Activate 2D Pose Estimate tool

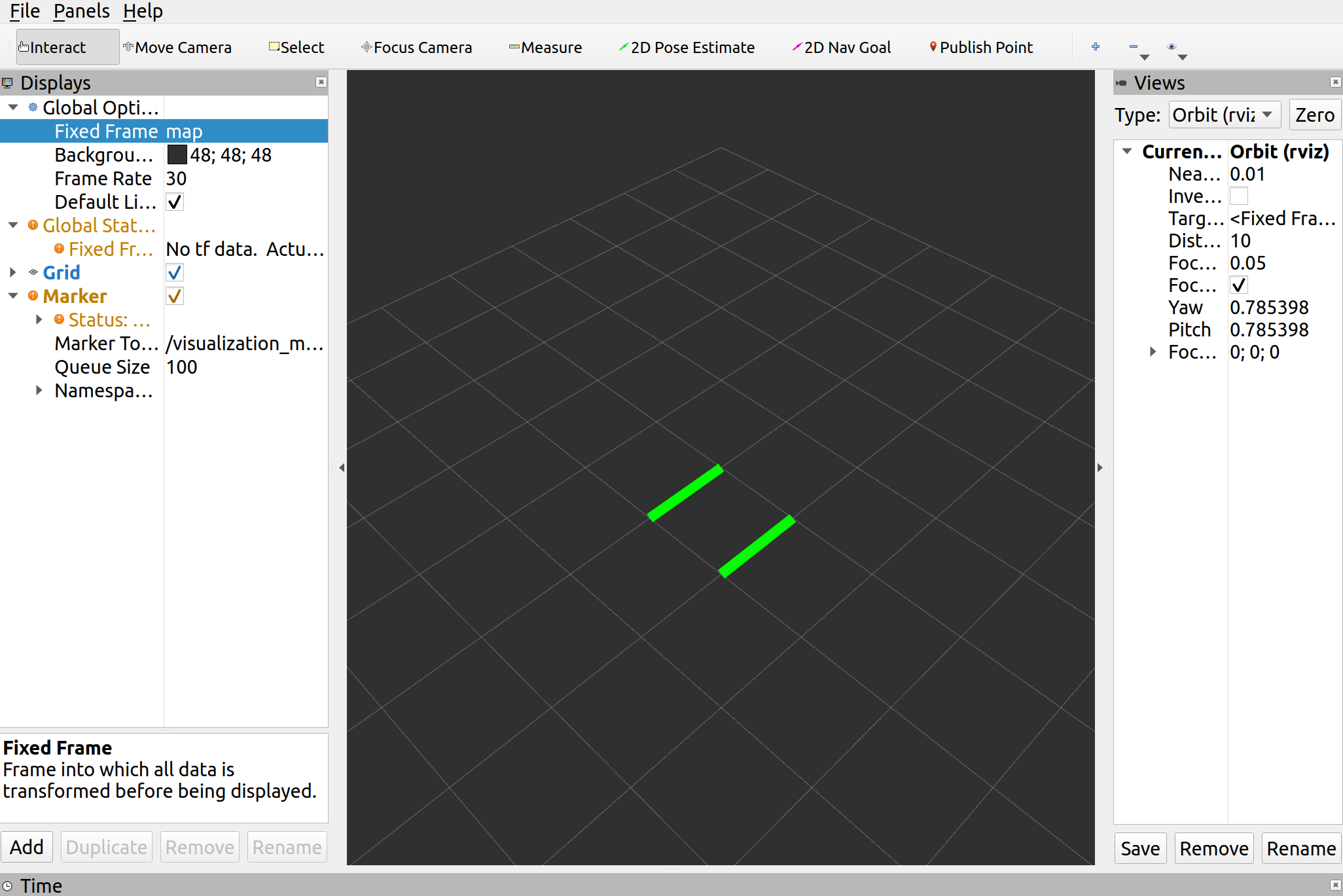687,47
